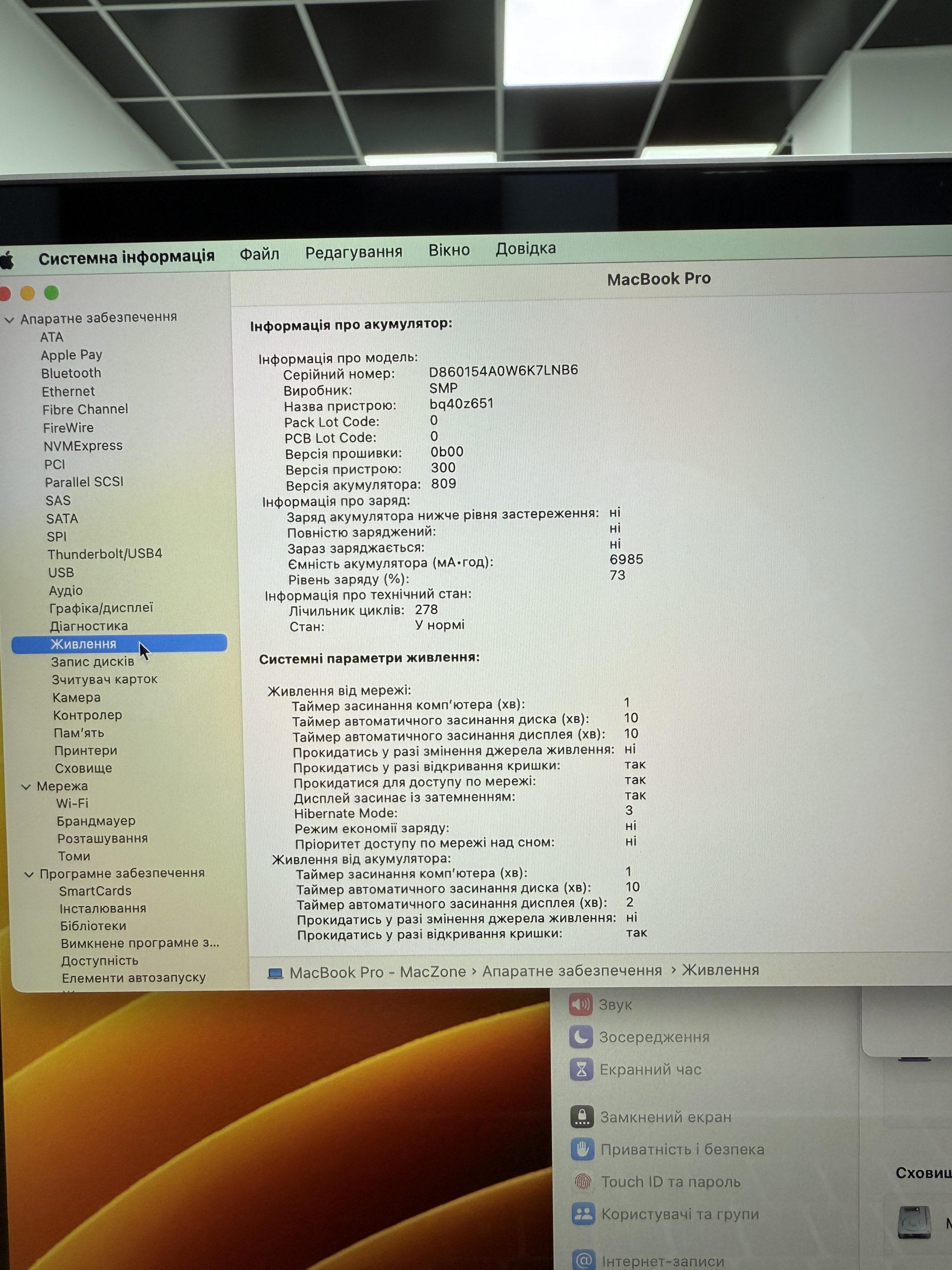Open Touch ID fingerprint icon
The height and width of the screenshot is (1270, 952).
click(x=583, y=1182)
